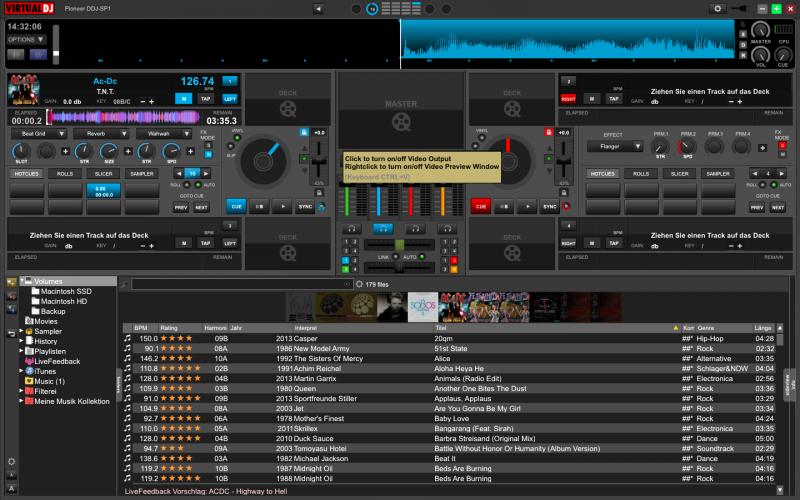This screenshot has height=500, width=800.
Task: Increase deck 1 loop size with right arrow
Action: tap(206, 173)
